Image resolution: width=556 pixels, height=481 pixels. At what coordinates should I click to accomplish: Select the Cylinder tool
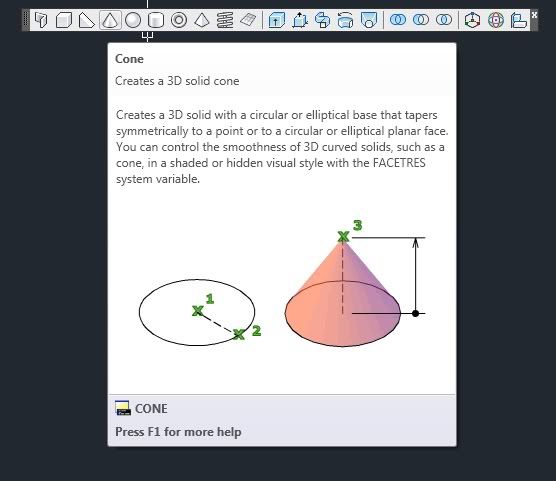click(156, 20)
